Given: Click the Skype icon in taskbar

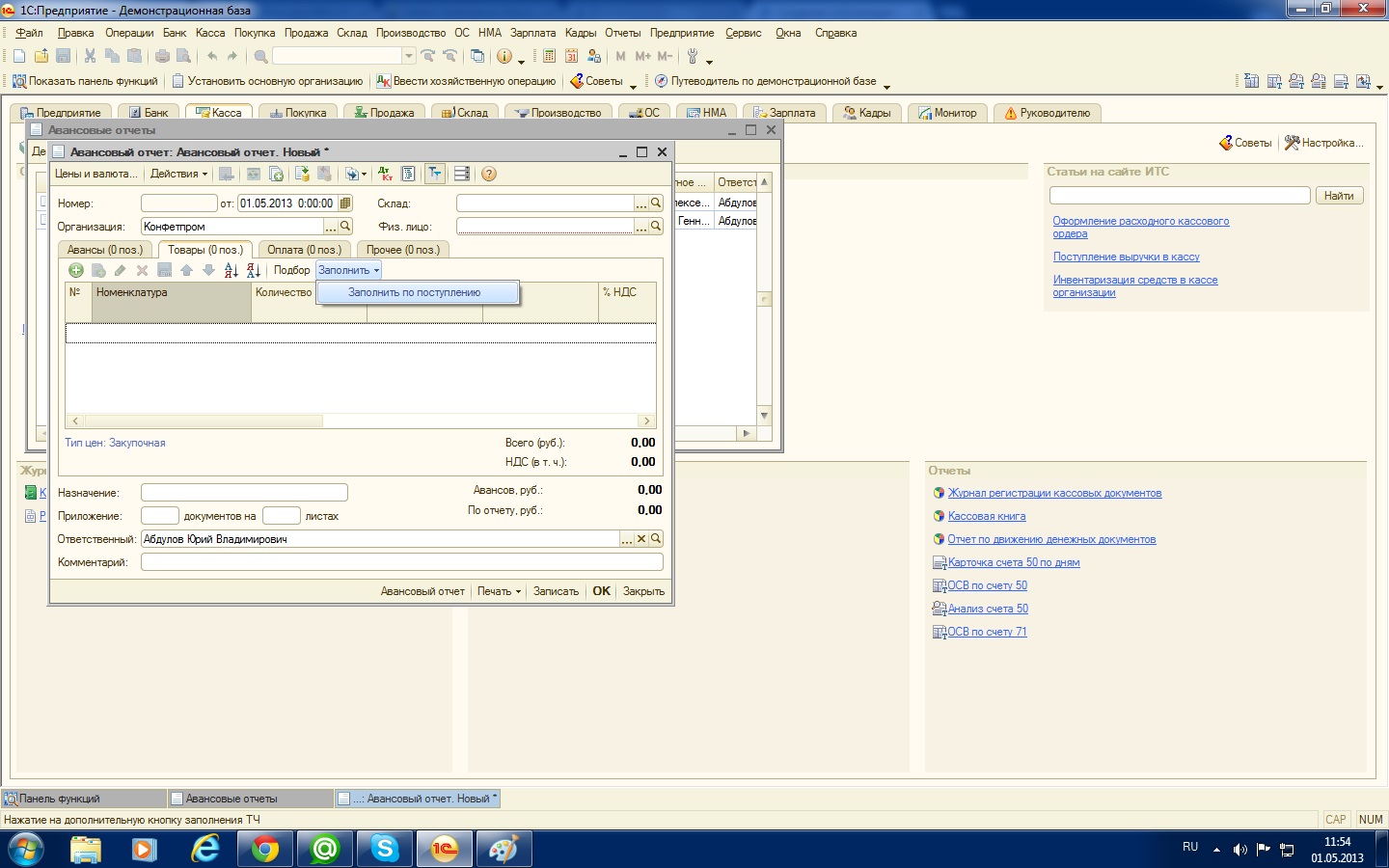Looking at the screenshot, I should click(385, 849).
